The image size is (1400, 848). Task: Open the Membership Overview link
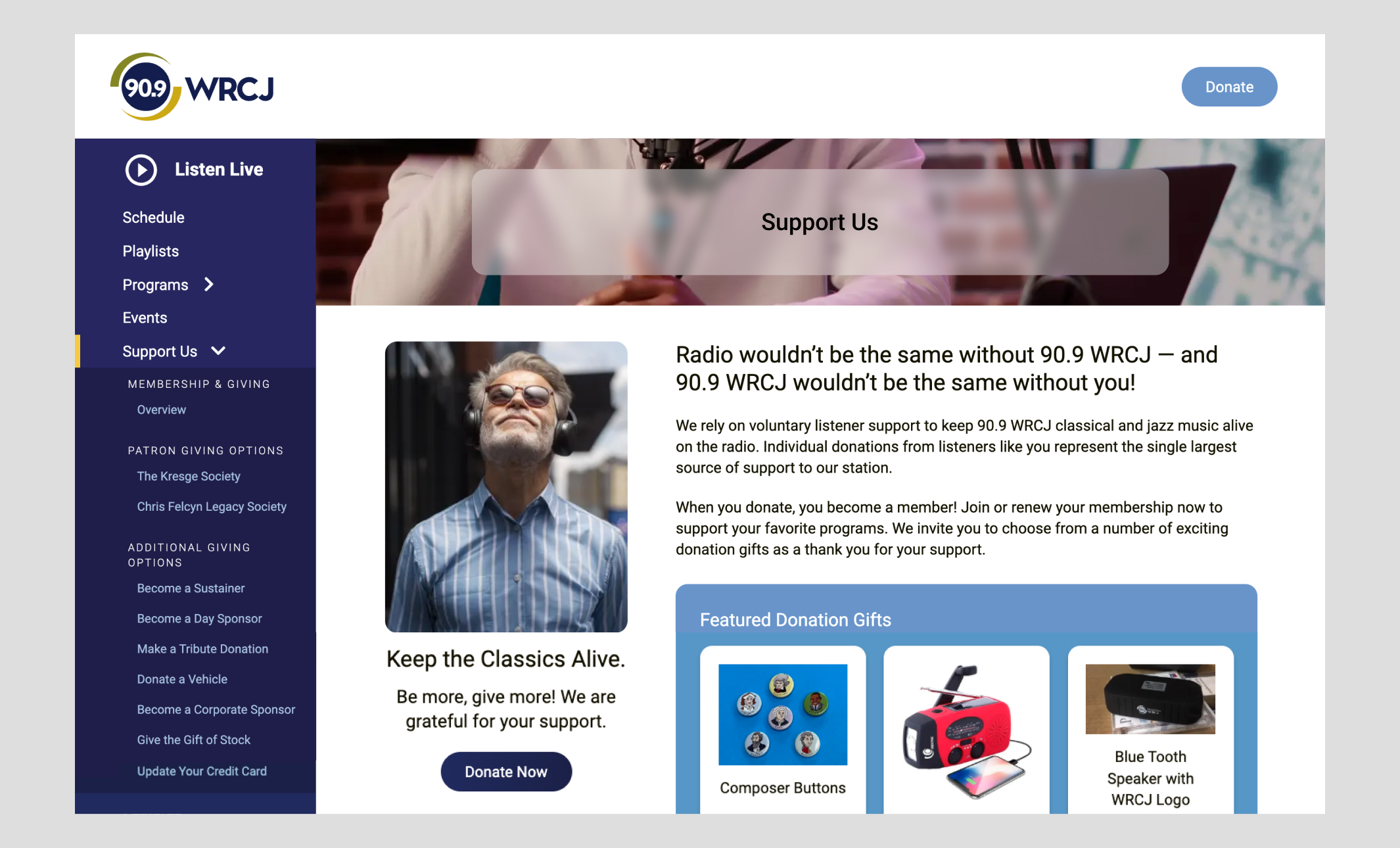(x=161, y=410)
